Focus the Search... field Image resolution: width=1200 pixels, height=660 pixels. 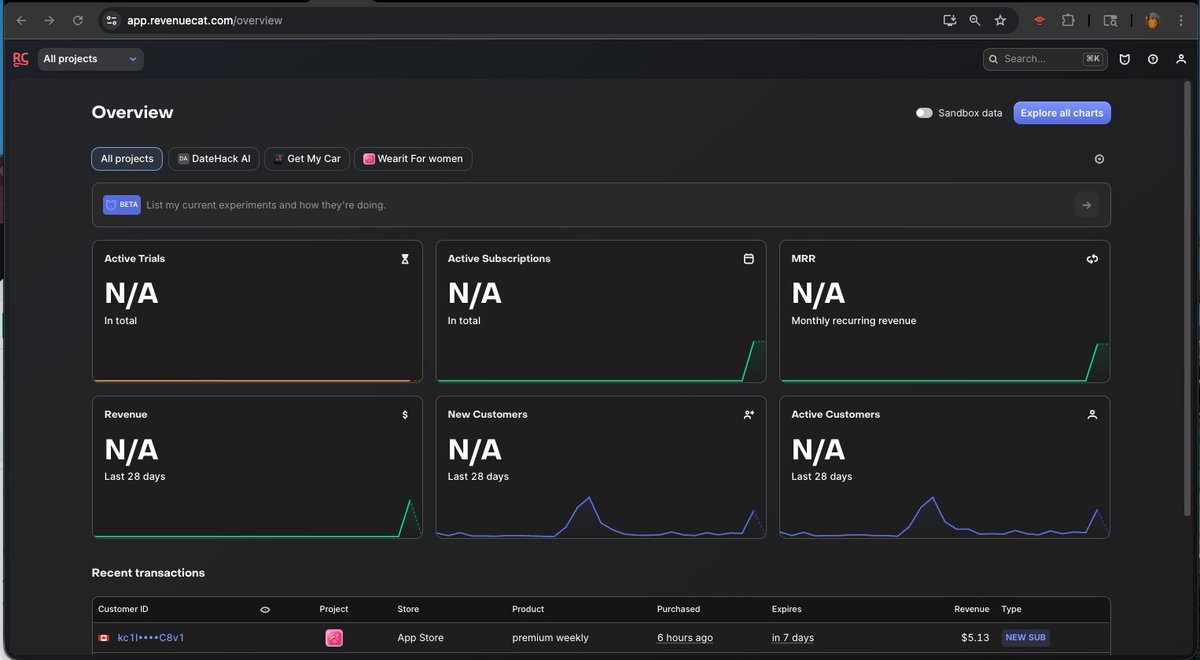point(1045,59)
